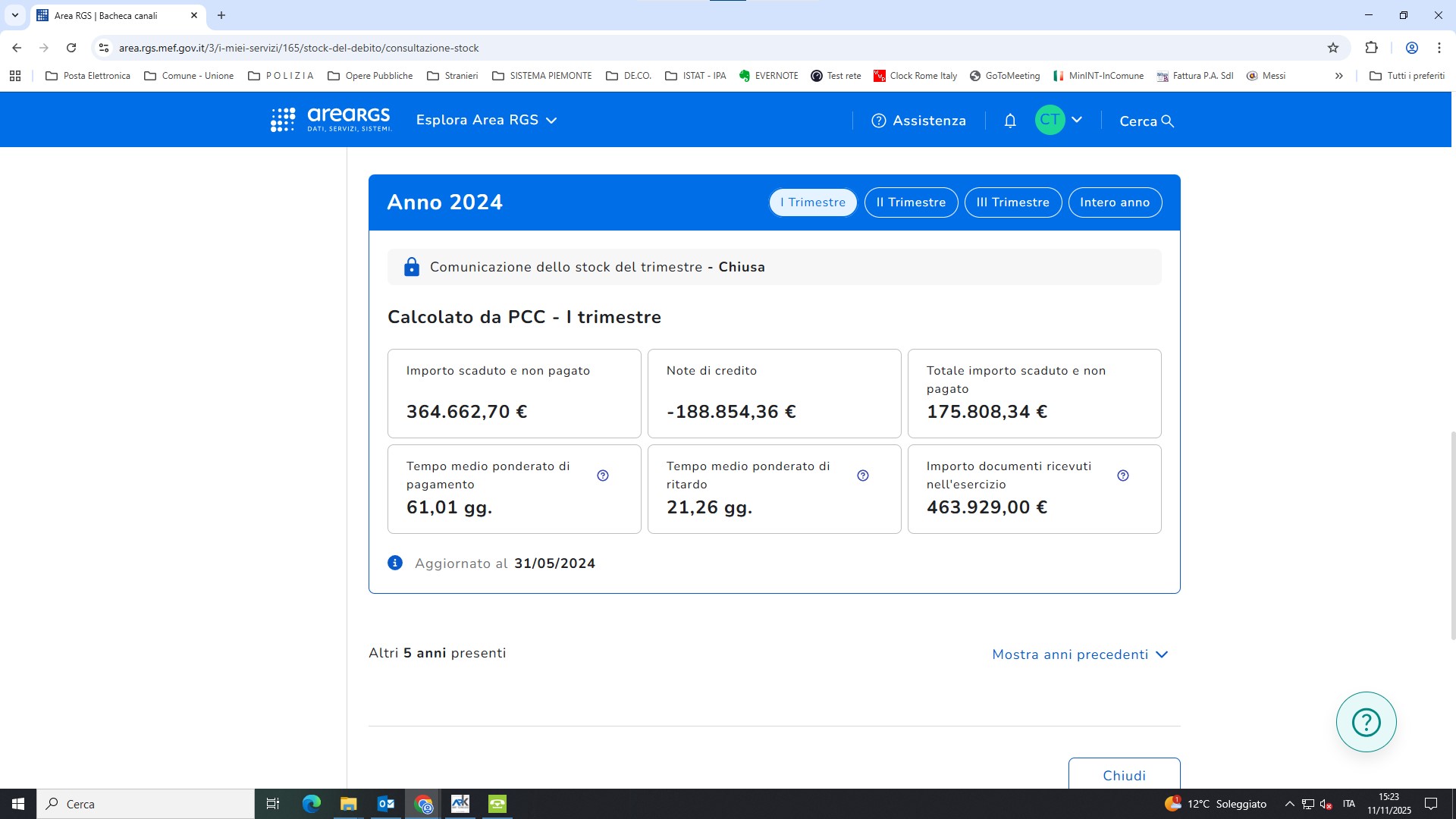Bookmark page with the star icon

point(1333,48)
